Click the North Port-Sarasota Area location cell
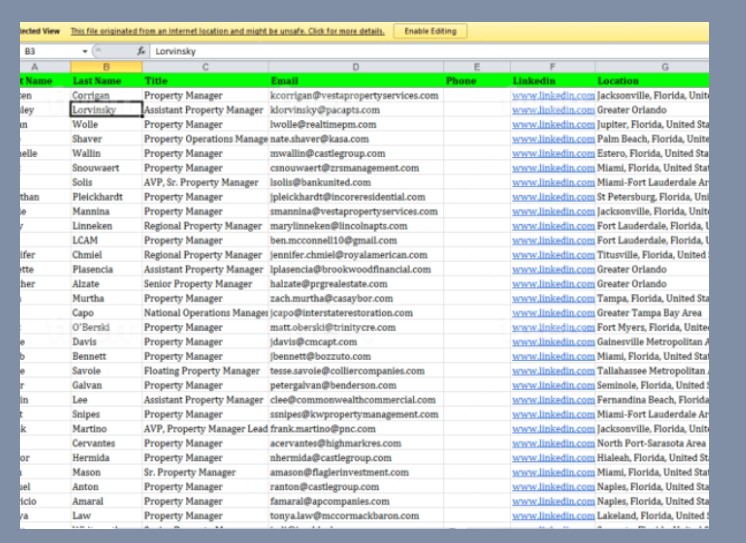Viewport: 746px width, 543px height. (652, 444)
